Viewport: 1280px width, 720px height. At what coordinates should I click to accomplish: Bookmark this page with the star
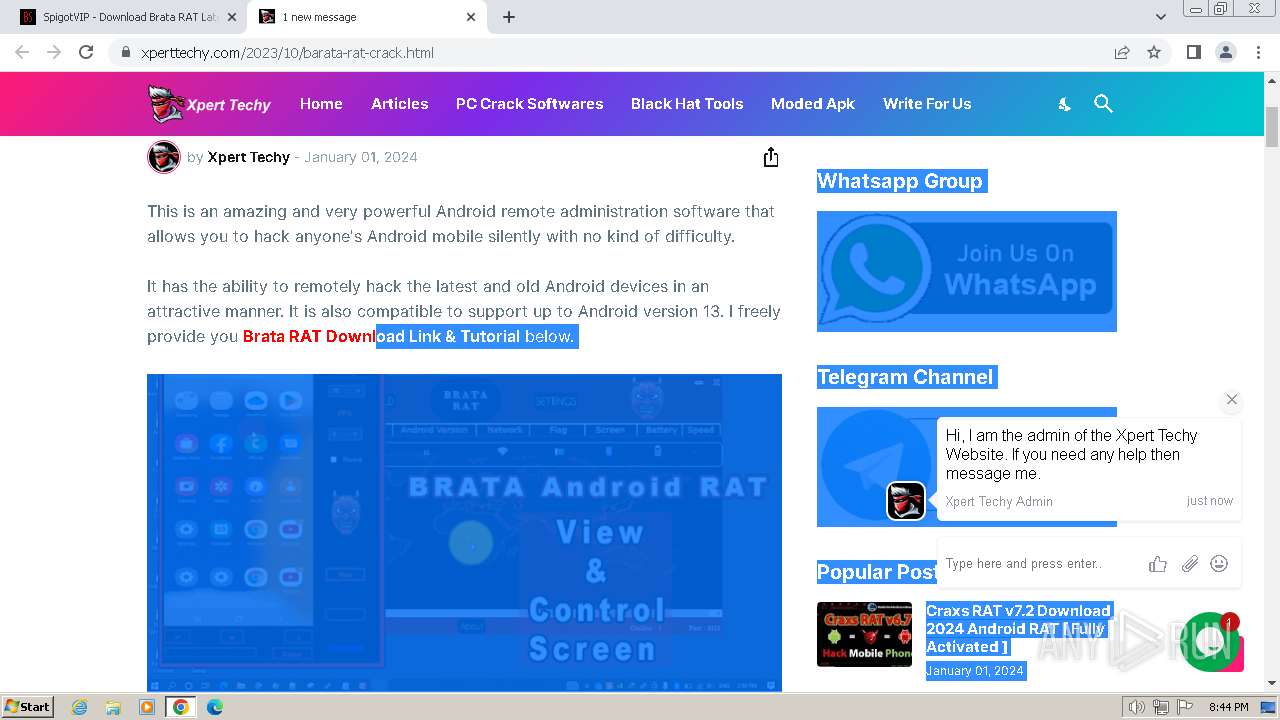pyautogui.click(x=1154, y=52)
